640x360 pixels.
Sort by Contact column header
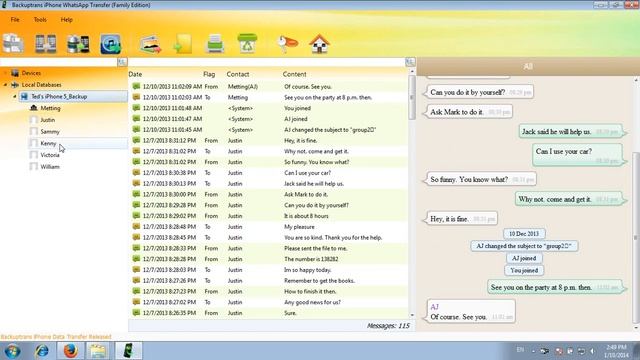coord(238,74)
